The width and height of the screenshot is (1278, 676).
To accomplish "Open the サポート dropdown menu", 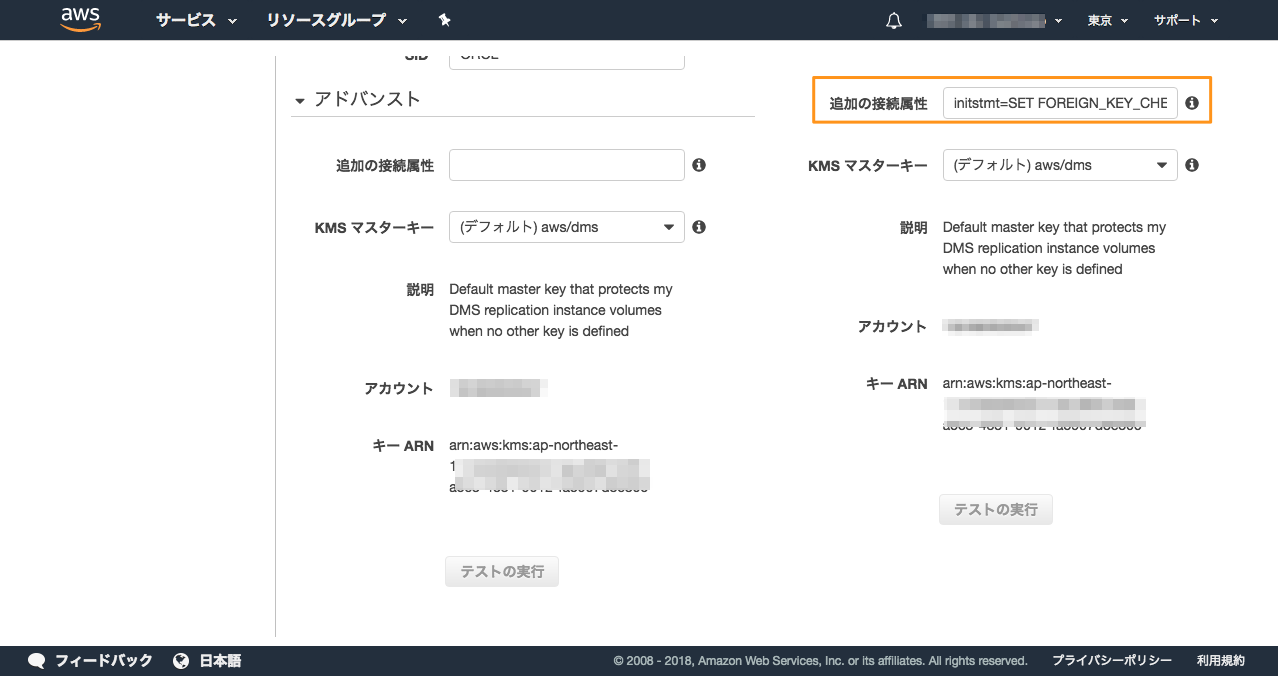I will (x=1186, y=20).
